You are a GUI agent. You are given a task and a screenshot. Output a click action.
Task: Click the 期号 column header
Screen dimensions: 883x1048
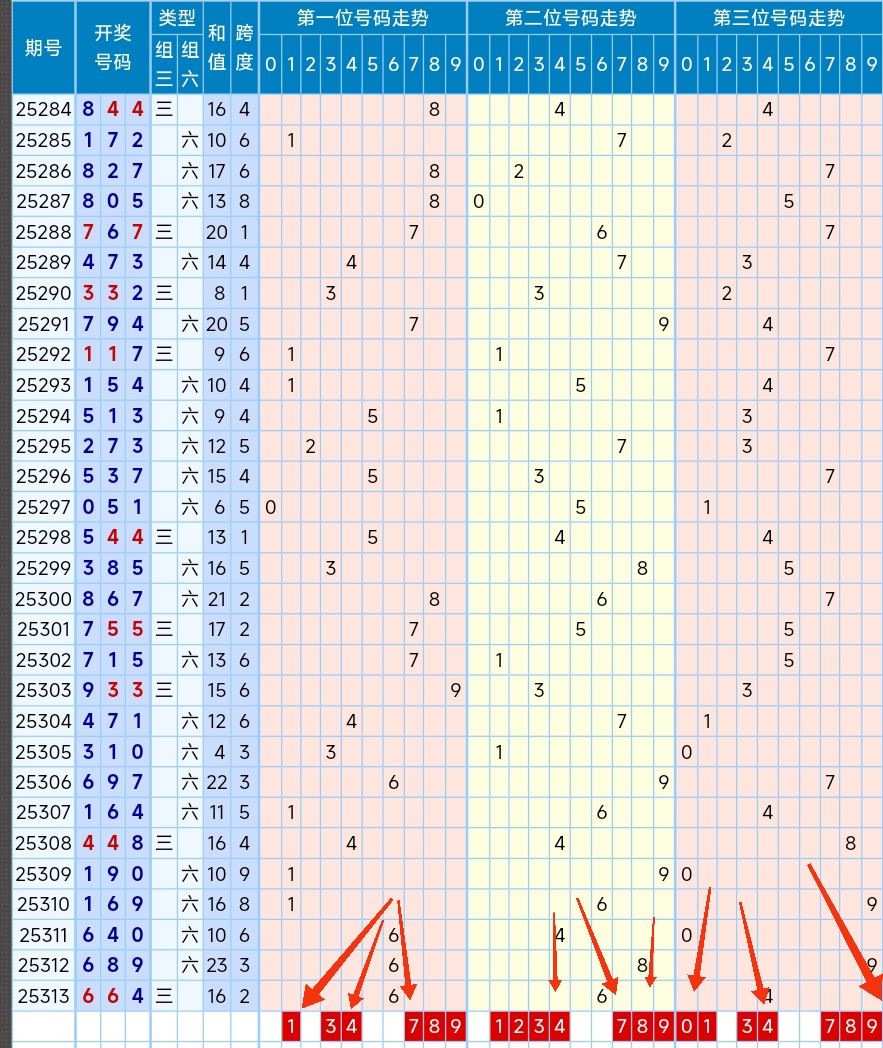(x=43, y=47)
